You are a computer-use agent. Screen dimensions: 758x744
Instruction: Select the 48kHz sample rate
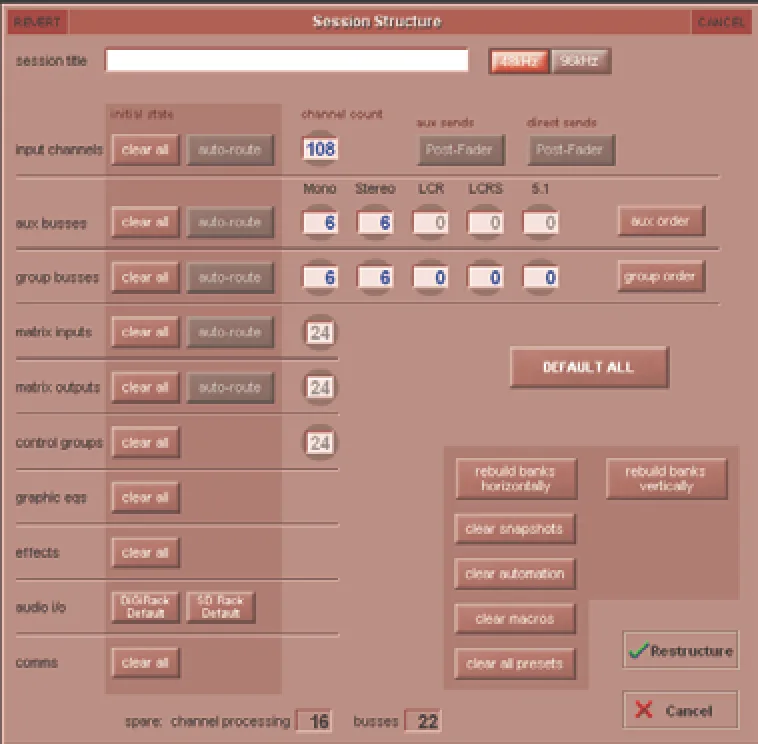click(519, 61)
